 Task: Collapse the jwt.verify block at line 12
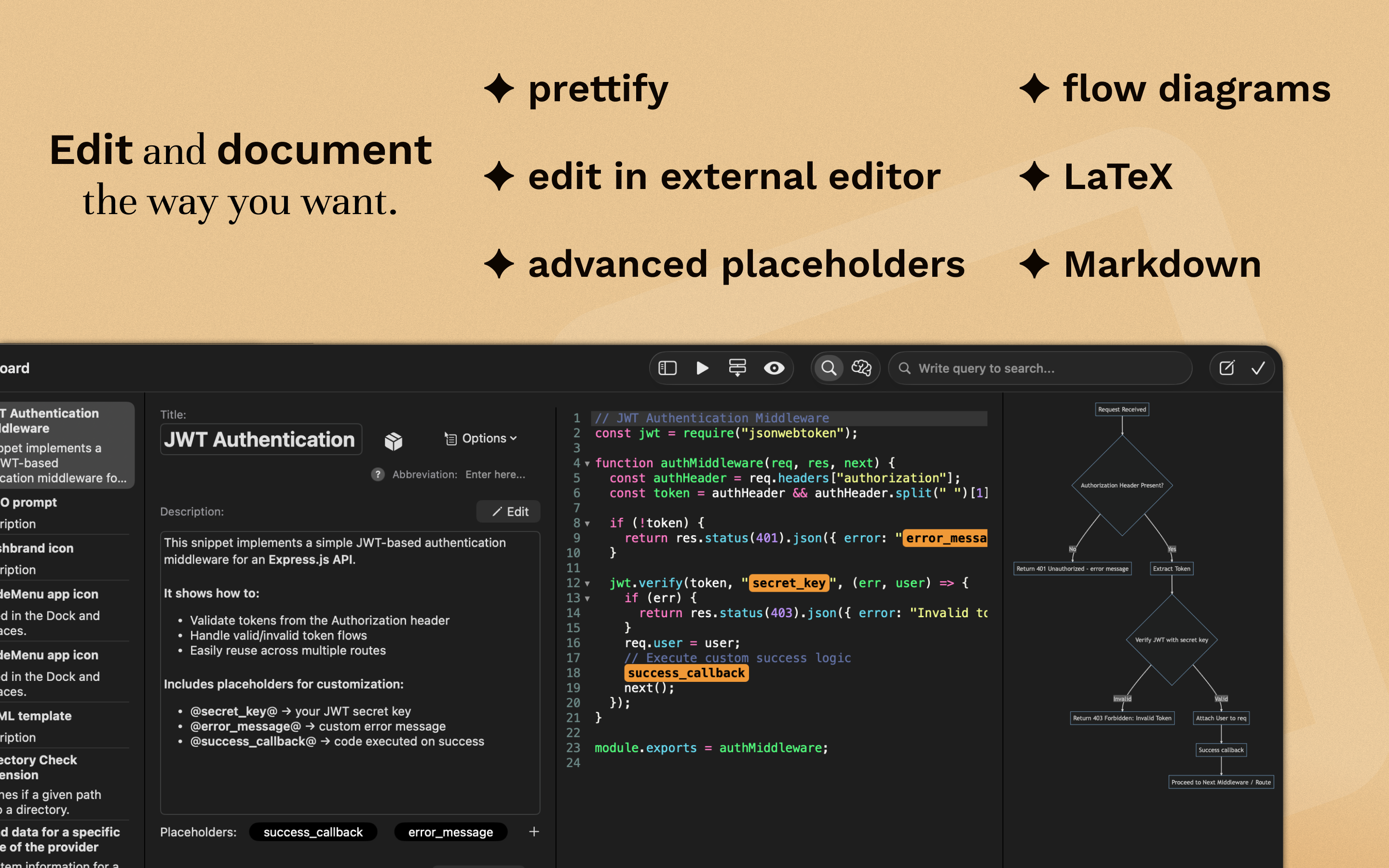click(587, 583)
